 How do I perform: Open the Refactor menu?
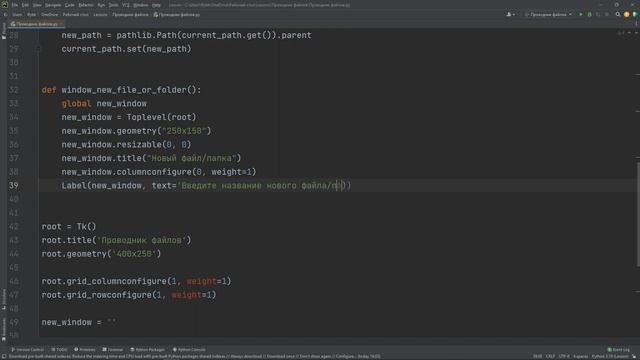point(86,5)
